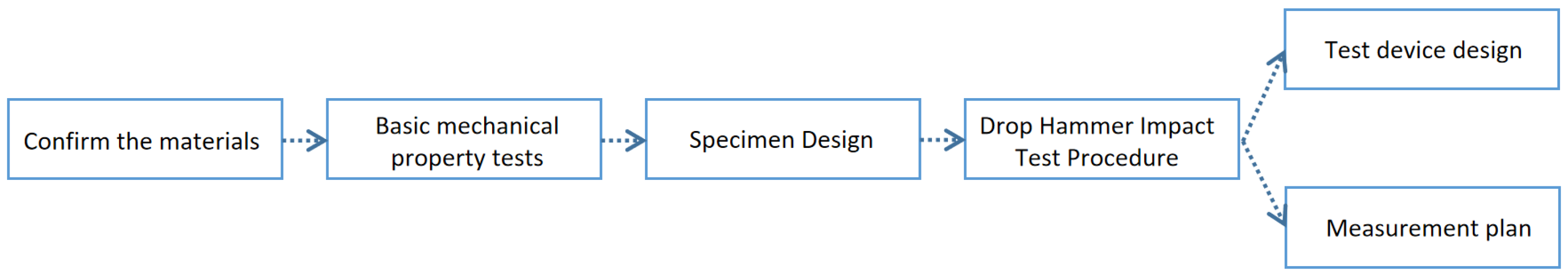1568x275 pixels.
Task: Click the word "device" in the top-right box
Action: coord(1410,50)
